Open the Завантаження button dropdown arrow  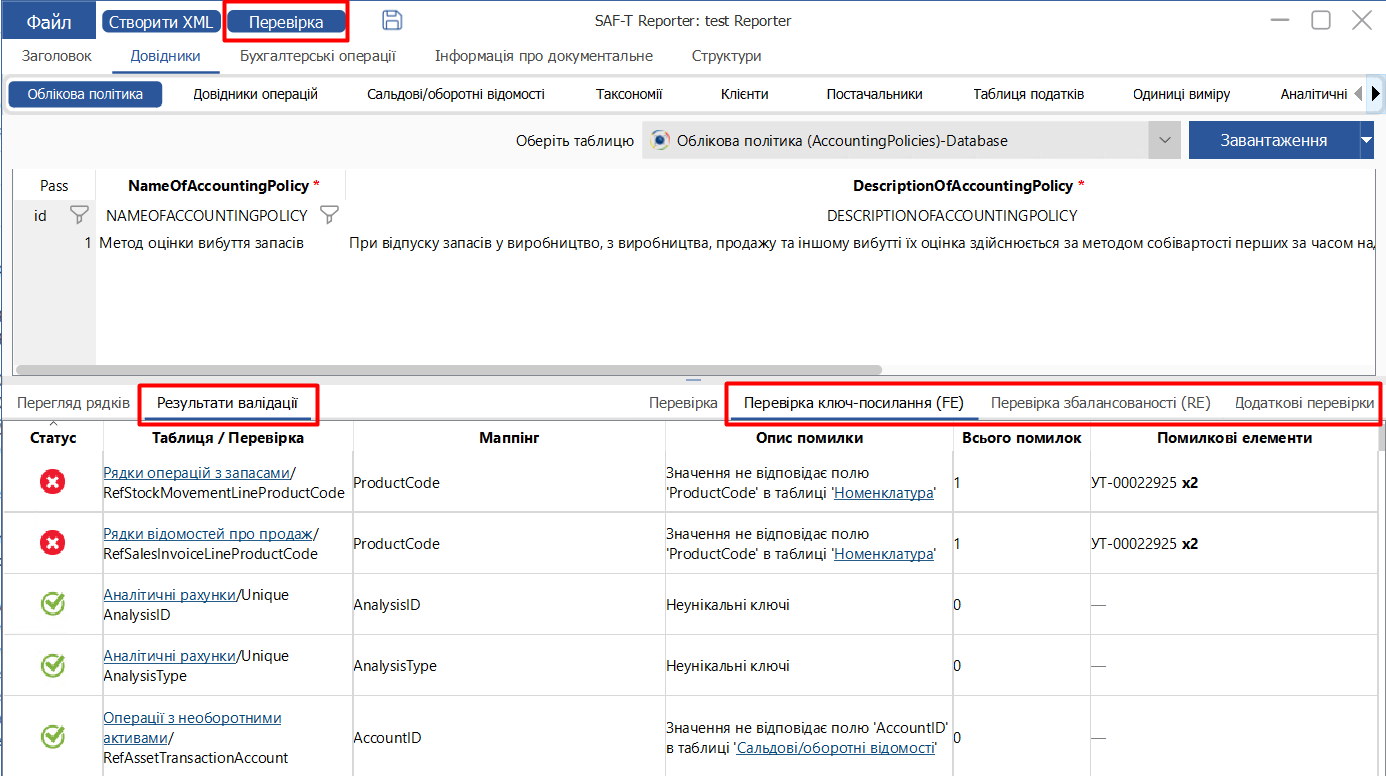coord(1367,141)
